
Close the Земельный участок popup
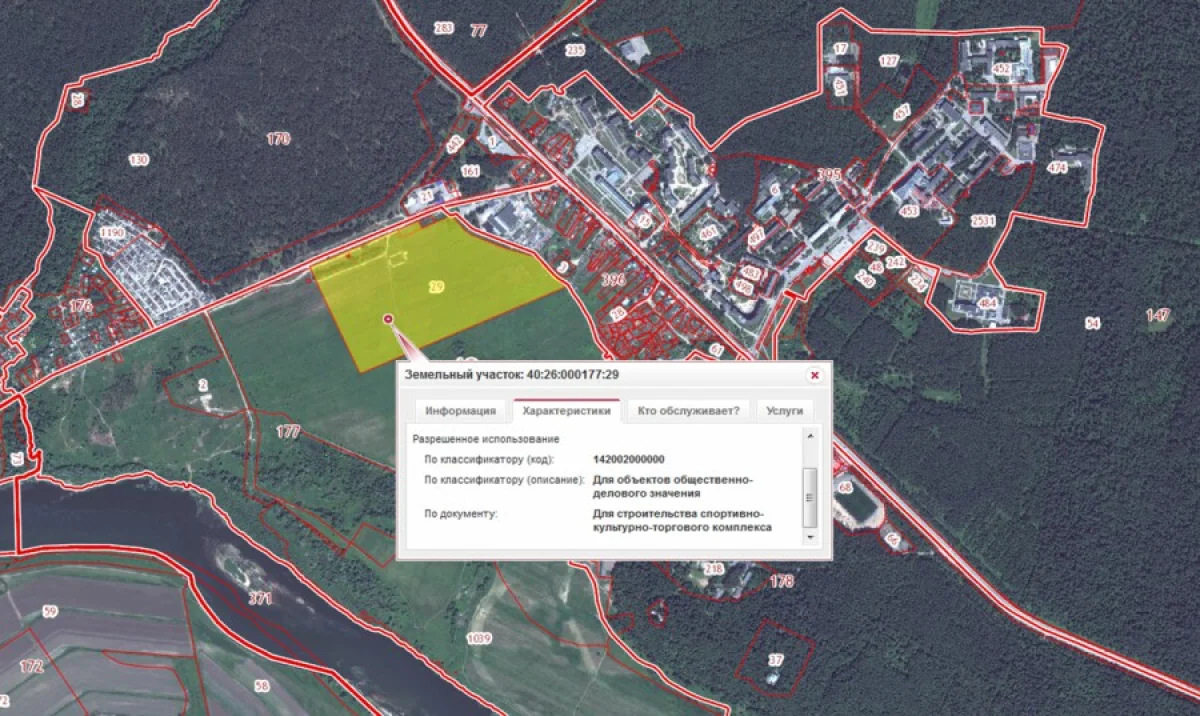click(x=814, y=375)
